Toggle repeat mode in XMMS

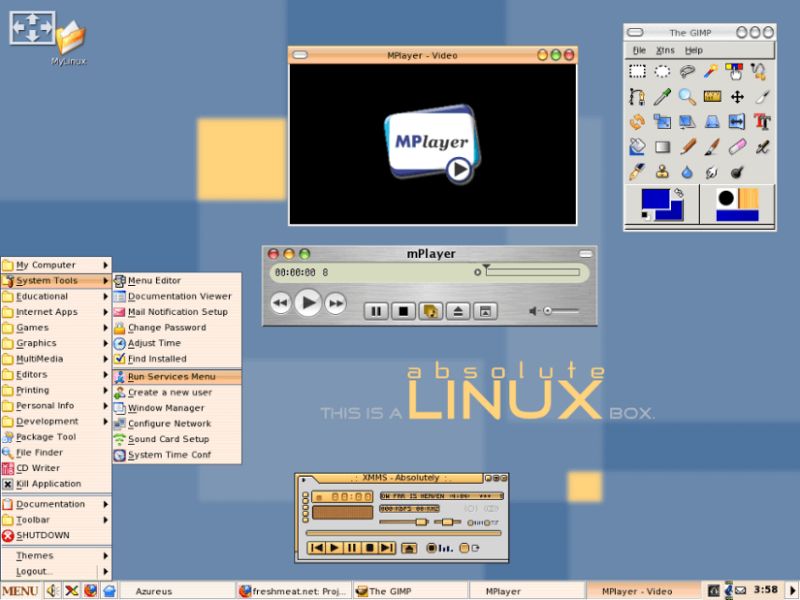click(488, 523)
